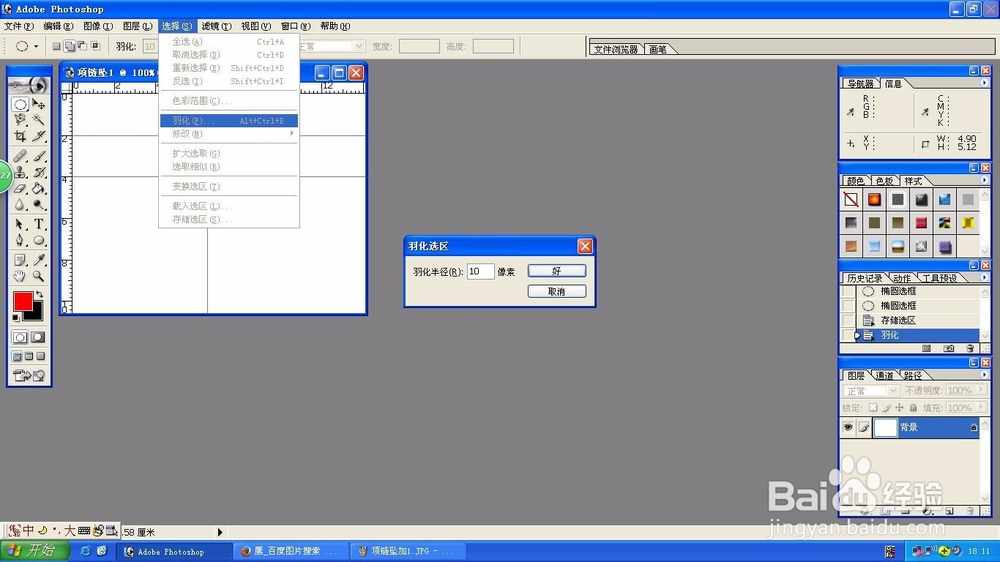Open the 修改 submenu entry
Screen dimensions: 1000x562
pyautogui.click(x=228, y=134)
